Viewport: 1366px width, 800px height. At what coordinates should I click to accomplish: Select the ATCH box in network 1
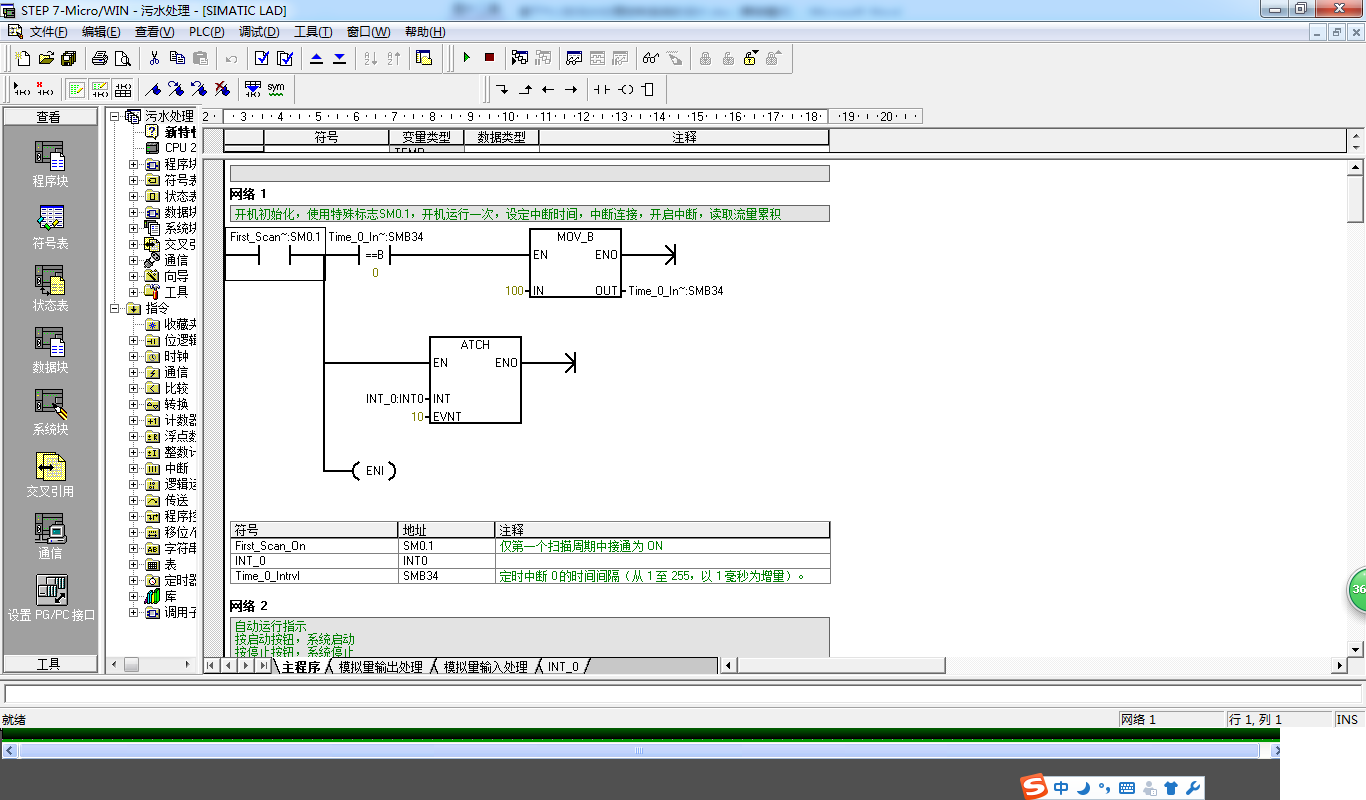coord(475,380)
